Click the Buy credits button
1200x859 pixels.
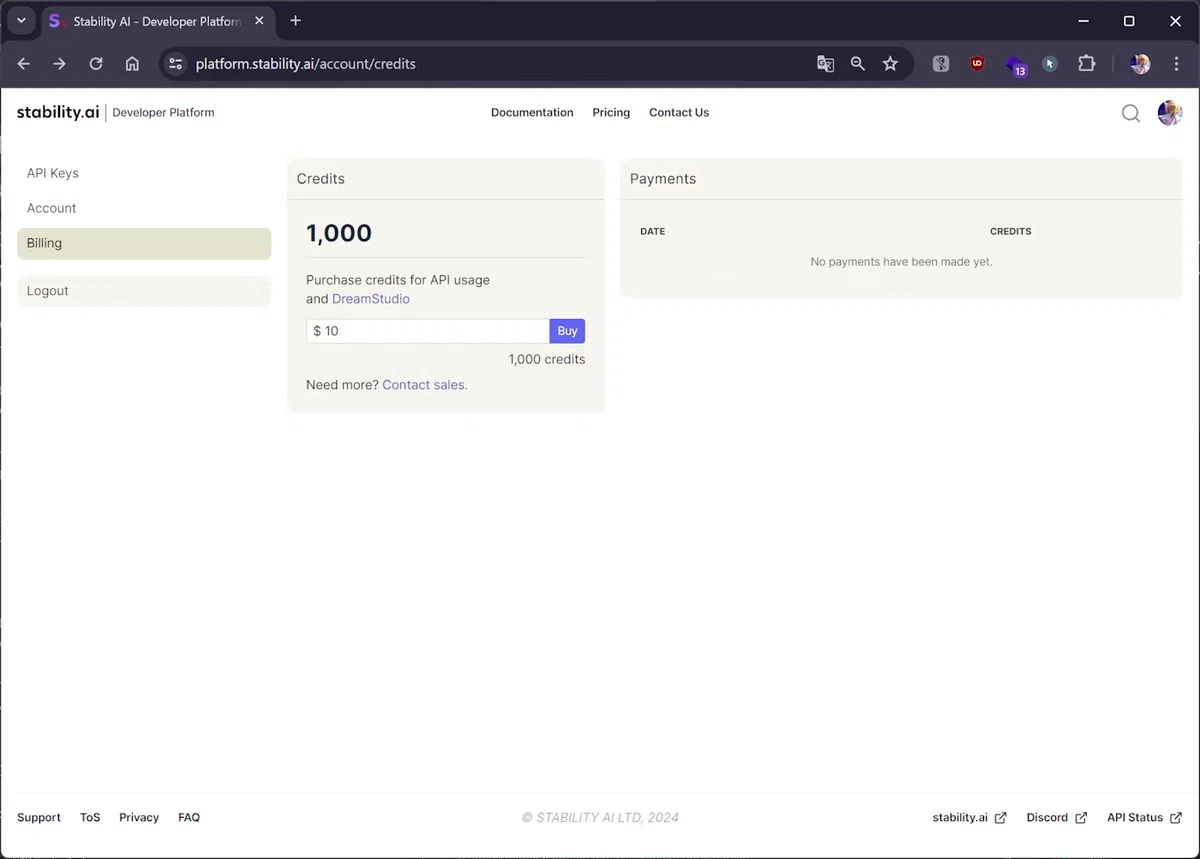[x=567, y=331]
